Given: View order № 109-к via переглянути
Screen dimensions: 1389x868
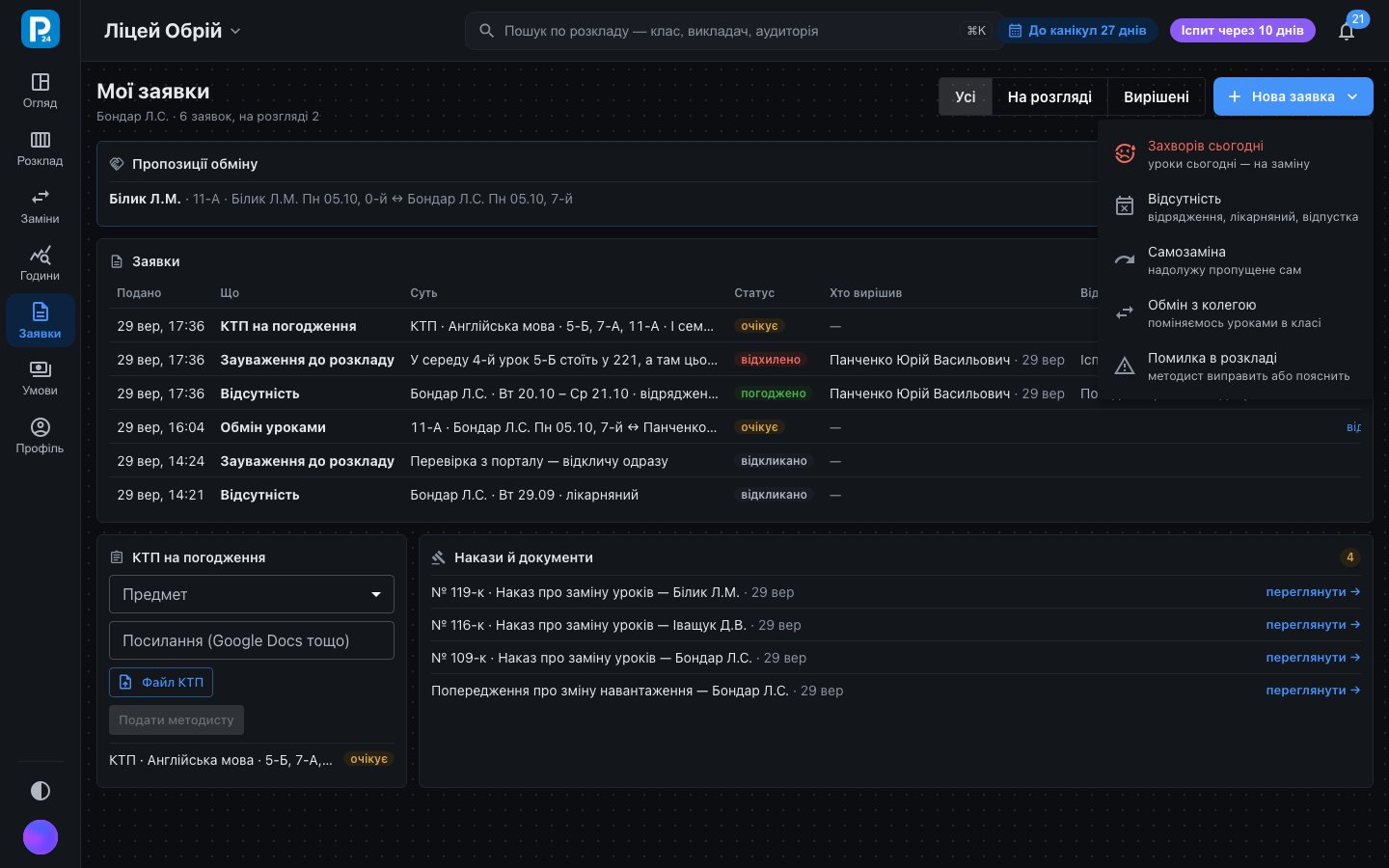Looking at the screenshot, I should pos(1313,658).
